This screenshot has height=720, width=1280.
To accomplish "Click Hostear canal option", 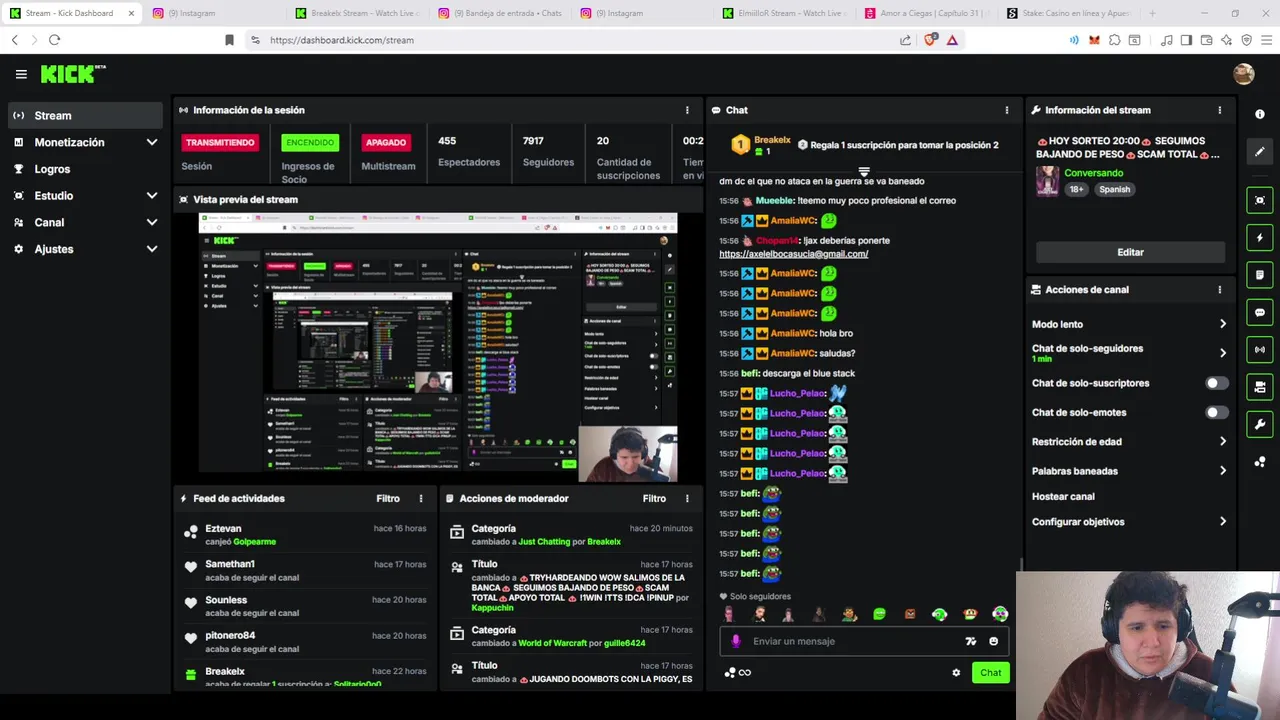I will 1063,496.
